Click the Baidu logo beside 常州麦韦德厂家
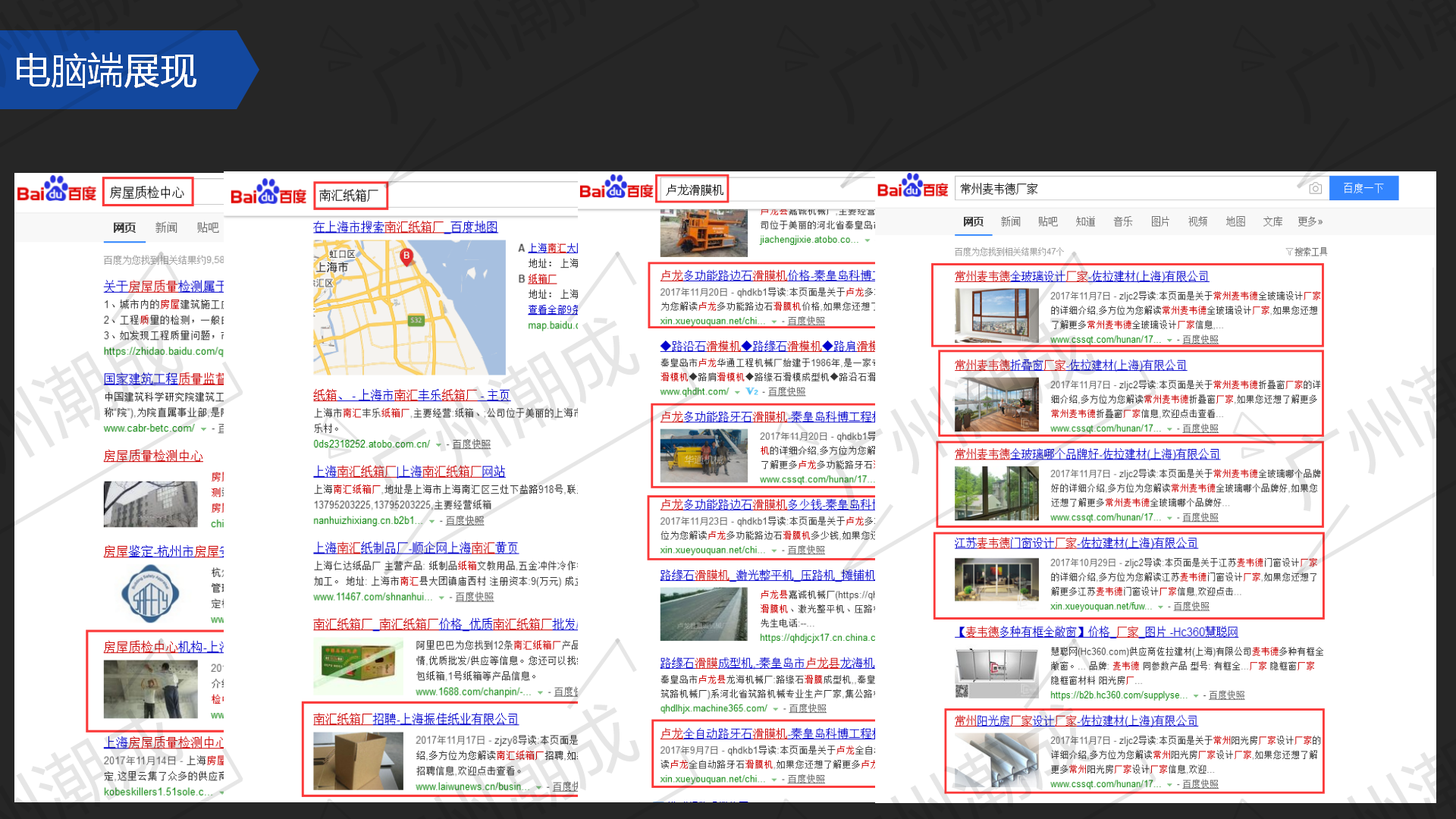Image resolution: width=1456 pixels, height=819 pixels. 913,188
